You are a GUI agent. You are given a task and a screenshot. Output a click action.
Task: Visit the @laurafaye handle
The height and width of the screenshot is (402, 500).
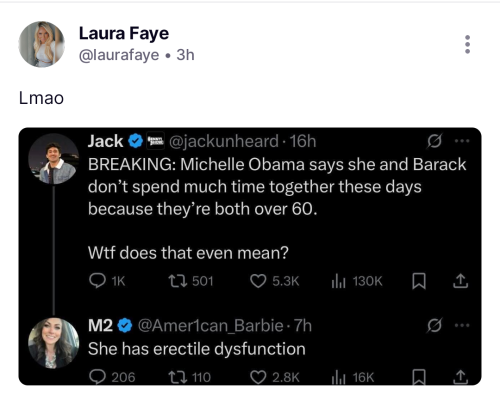point(119,55)
